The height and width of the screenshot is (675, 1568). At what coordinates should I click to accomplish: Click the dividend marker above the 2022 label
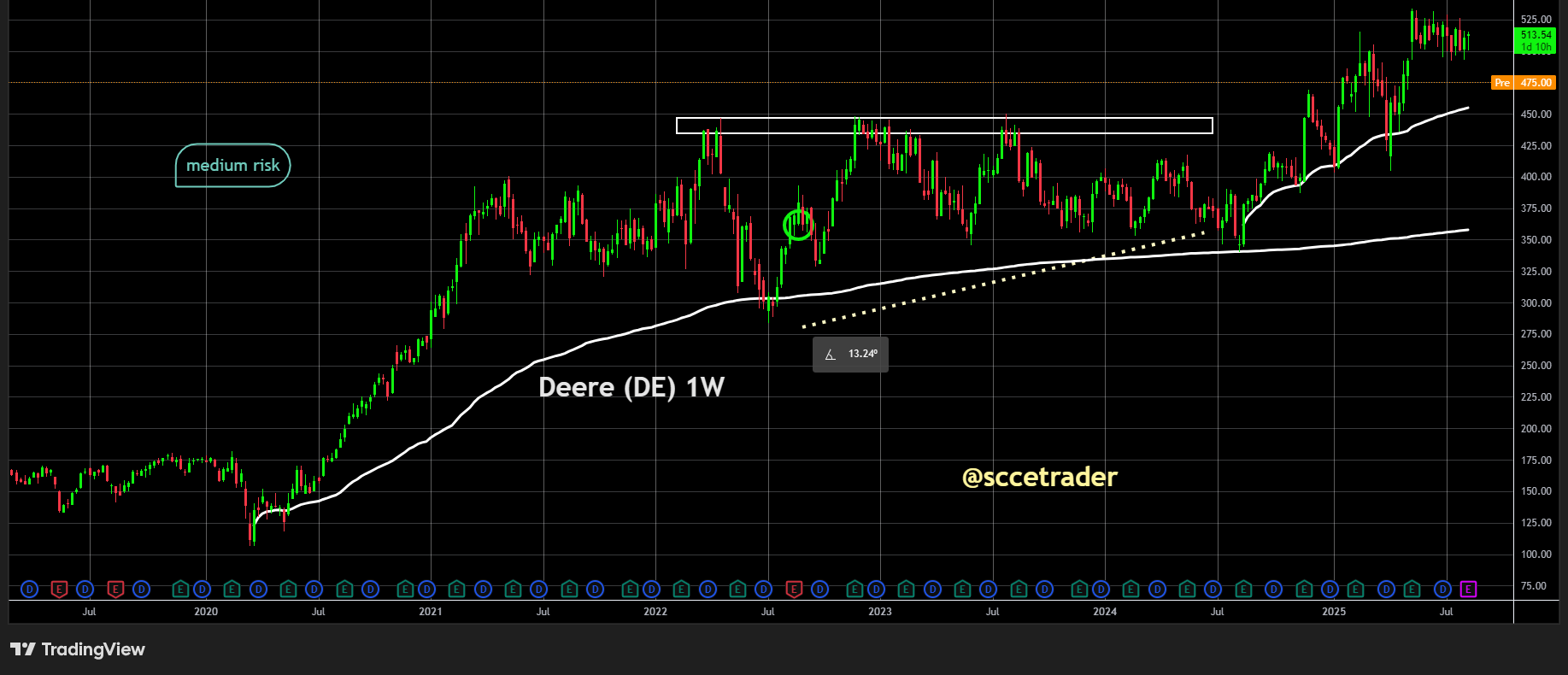pos(651,589)
